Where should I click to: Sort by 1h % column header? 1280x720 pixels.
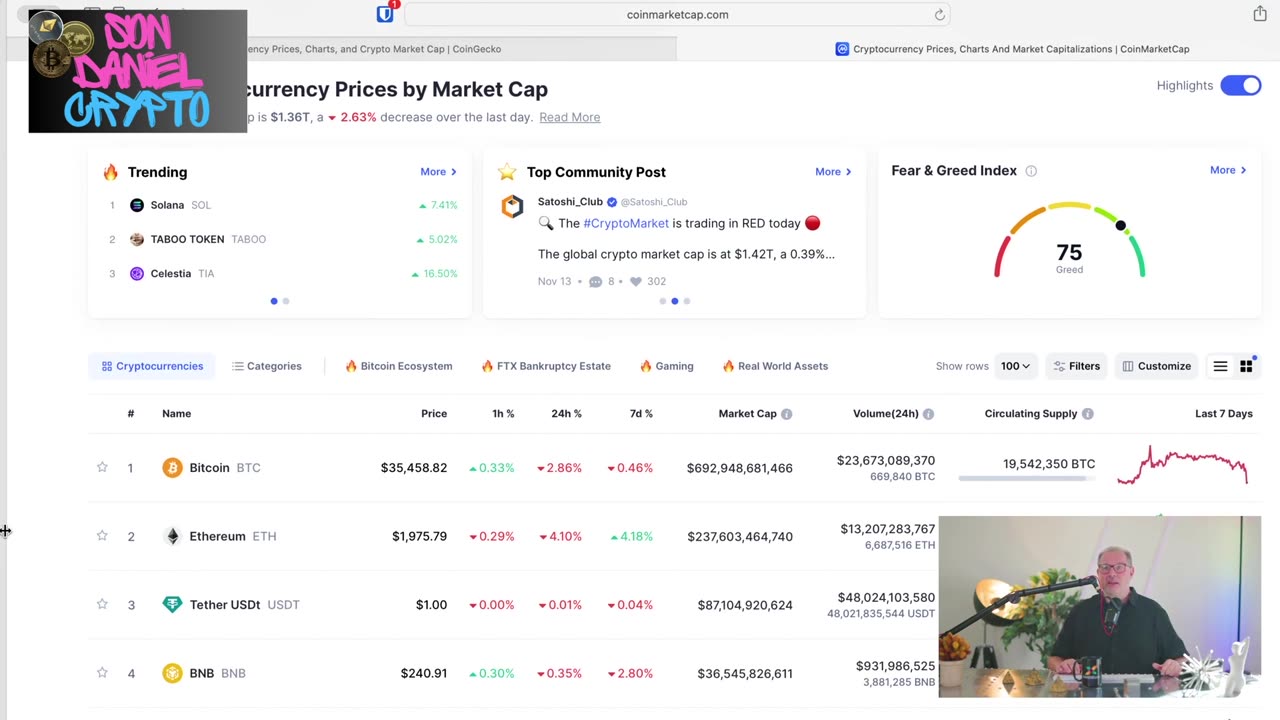[x=503, y=414]
